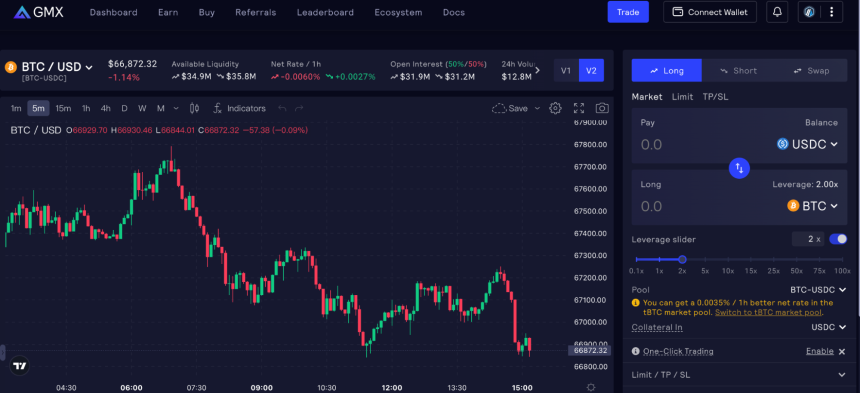Open the chart Indicators tool
This screenshot has width=860, height=393.
(240, 109)
